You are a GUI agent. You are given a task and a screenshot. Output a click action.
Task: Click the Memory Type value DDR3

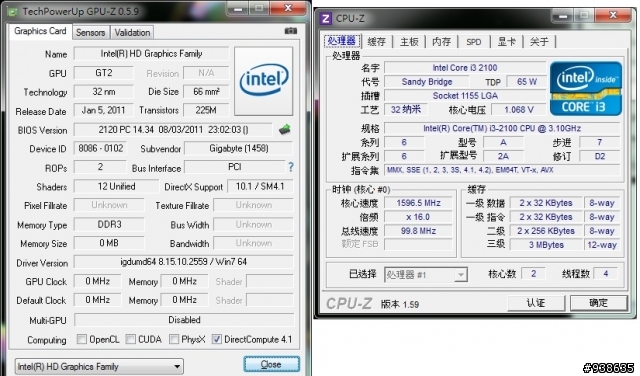click(109, 224)
